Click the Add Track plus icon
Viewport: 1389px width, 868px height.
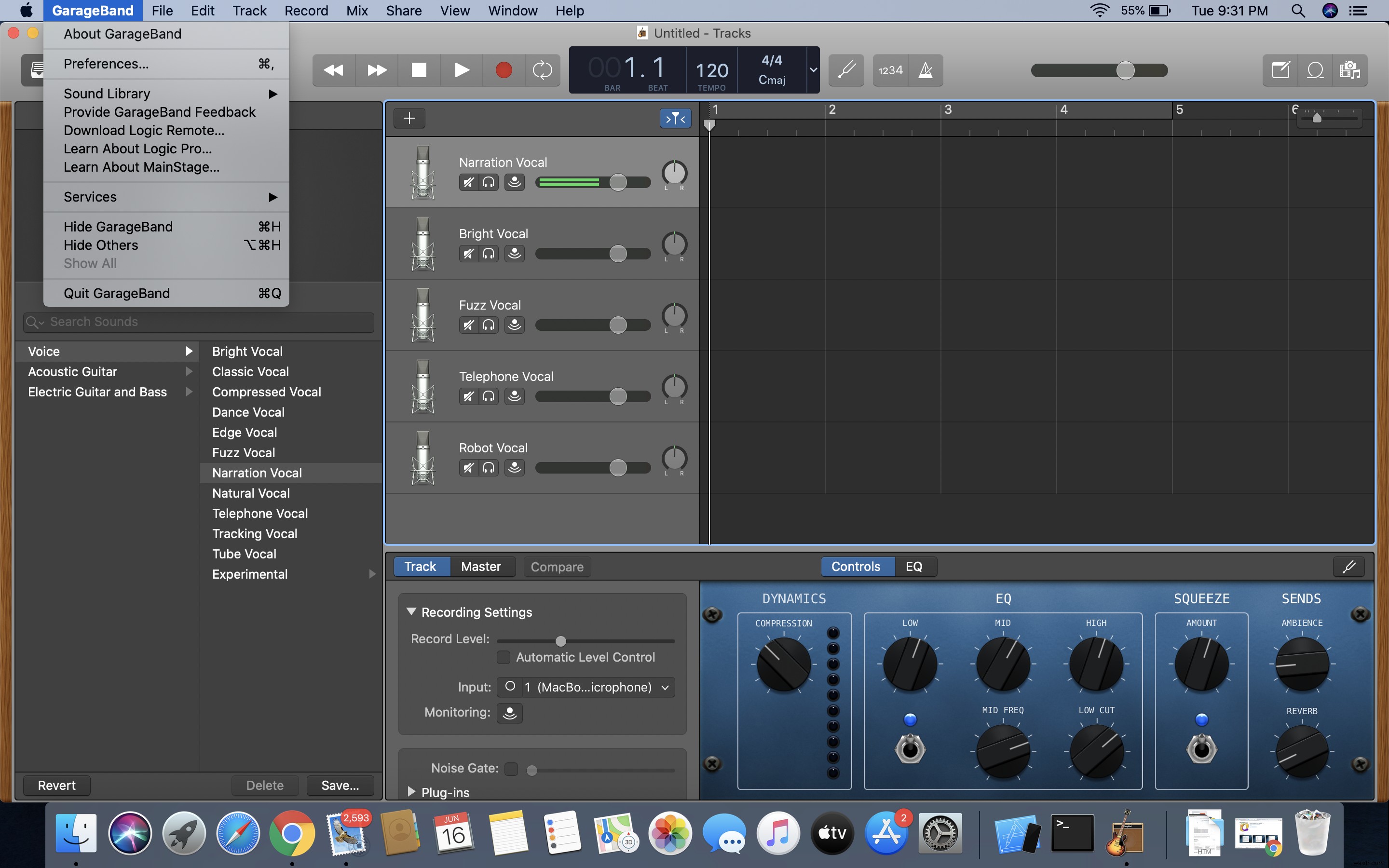[x=409, y=118]
